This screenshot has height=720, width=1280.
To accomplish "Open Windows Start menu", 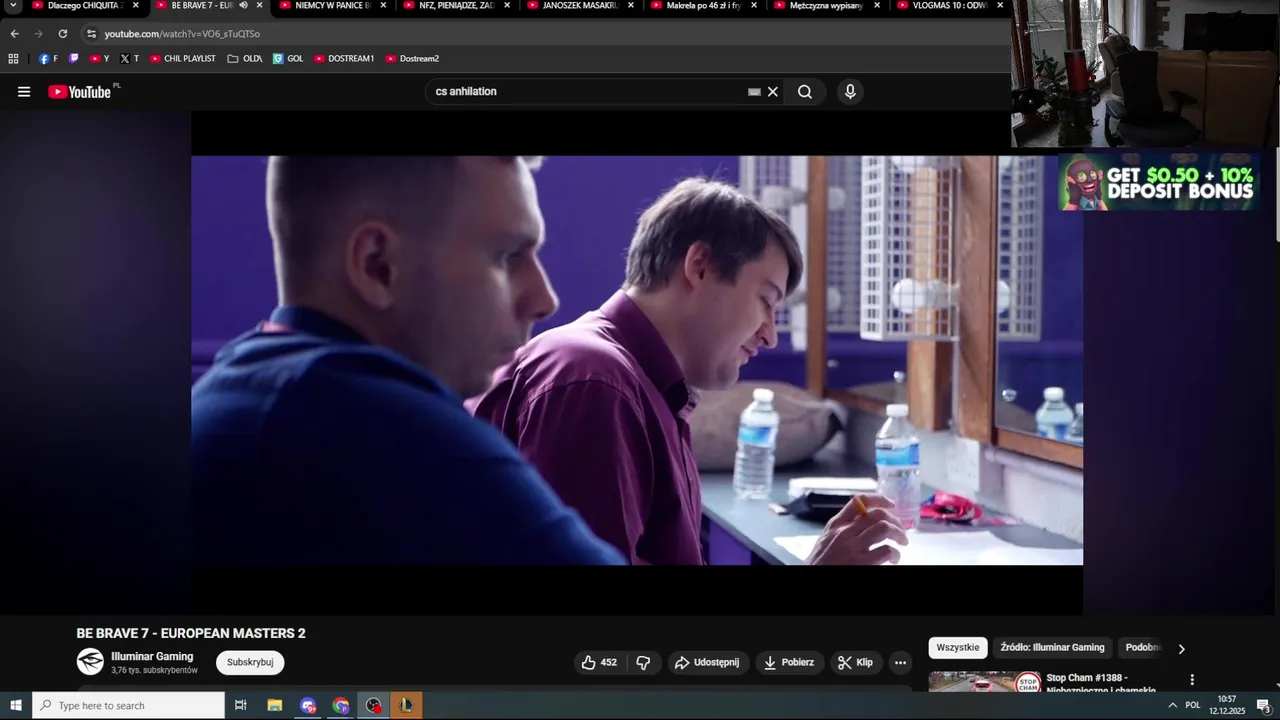I will (x=15, y=705).
